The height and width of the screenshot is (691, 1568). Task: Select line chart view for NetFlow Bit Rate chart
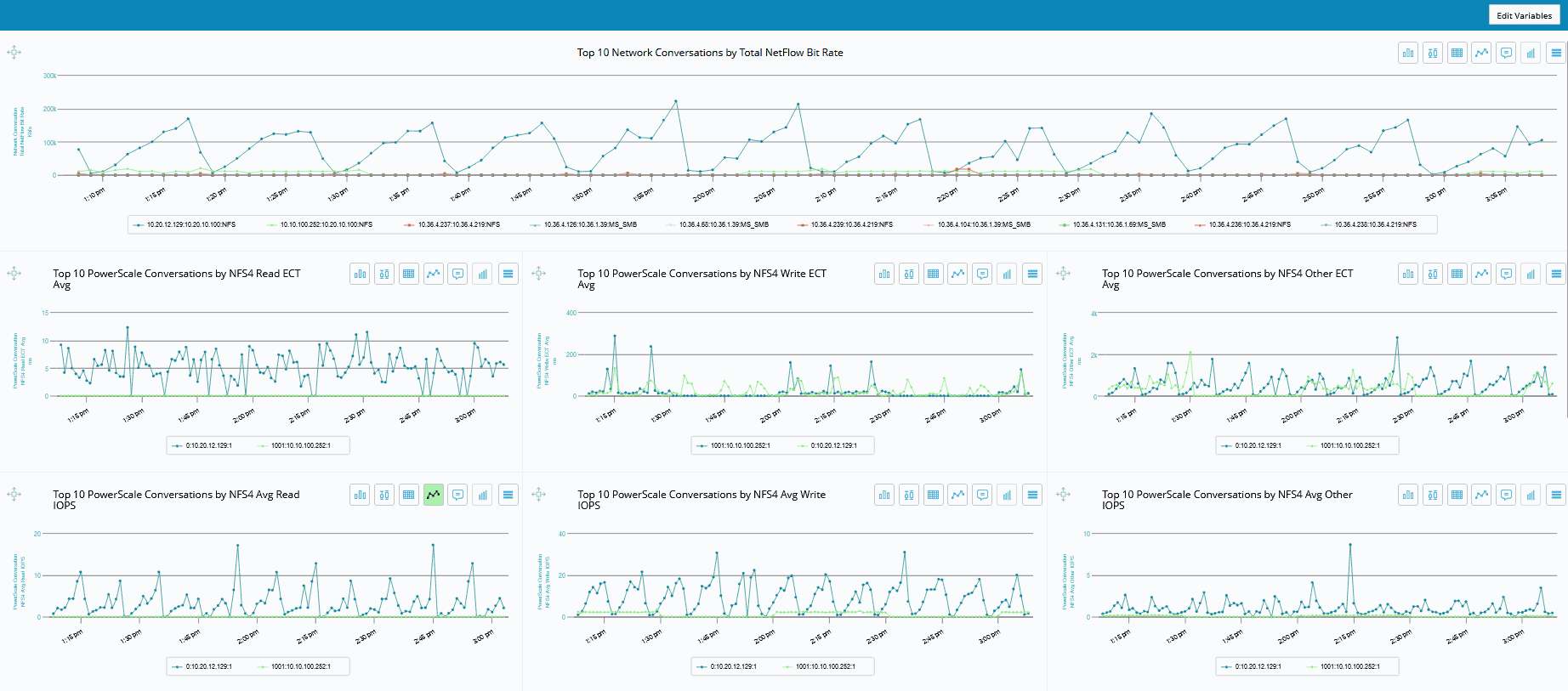(x=1482, y=53)
